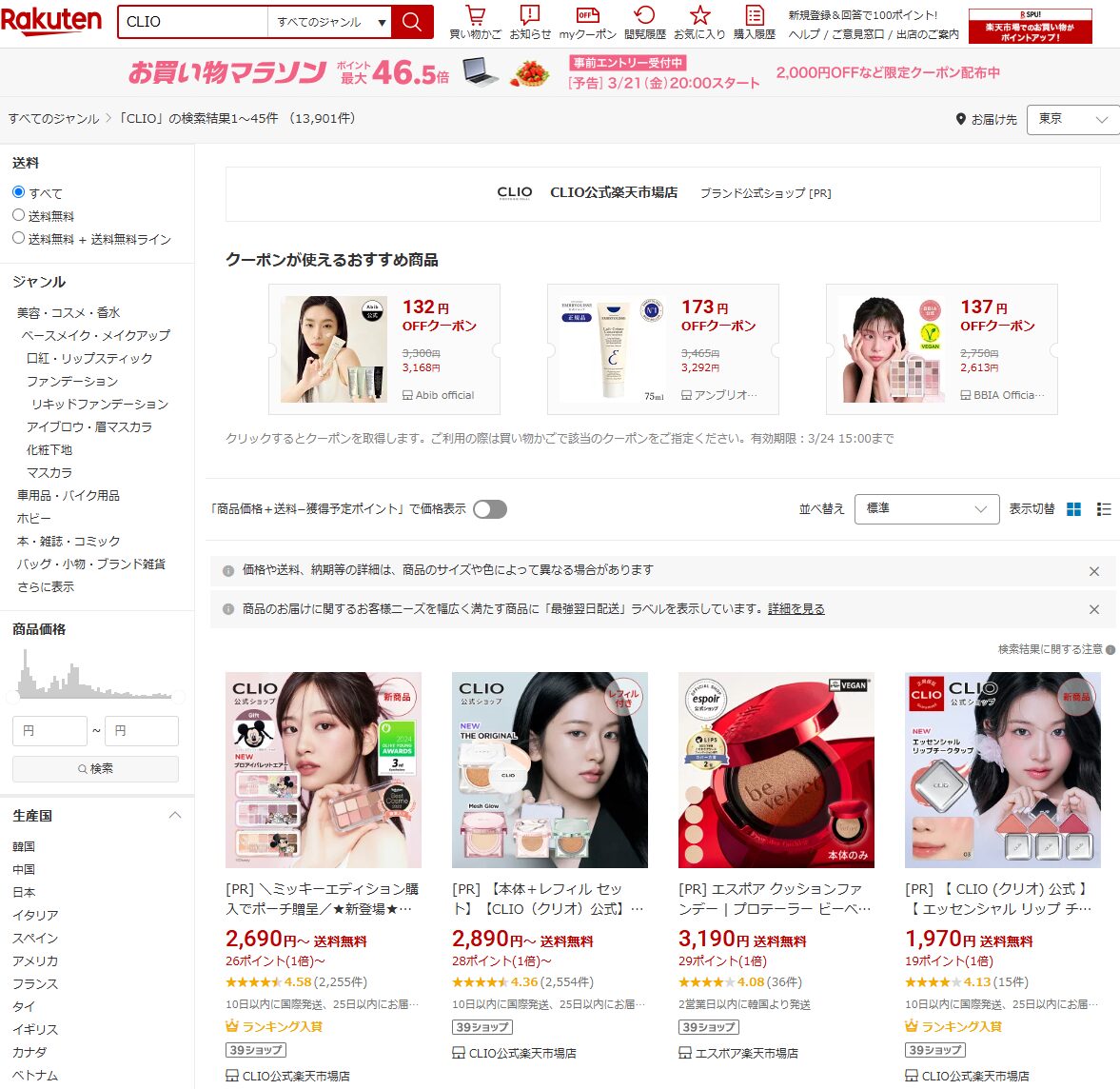Screen dimensions: 1120x1089
Task: Select ベースメイク・メイクアップ genre
Action: pyautogui.click(x=96, y=335)
